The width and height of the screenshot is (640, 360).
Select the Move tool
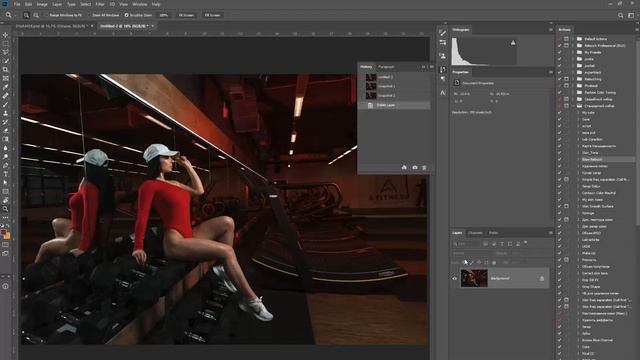[5, 35]
